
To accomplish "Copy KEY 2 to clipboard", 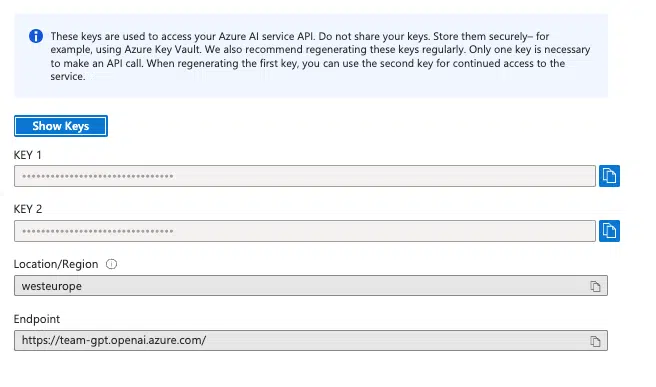I will point(609,231).
